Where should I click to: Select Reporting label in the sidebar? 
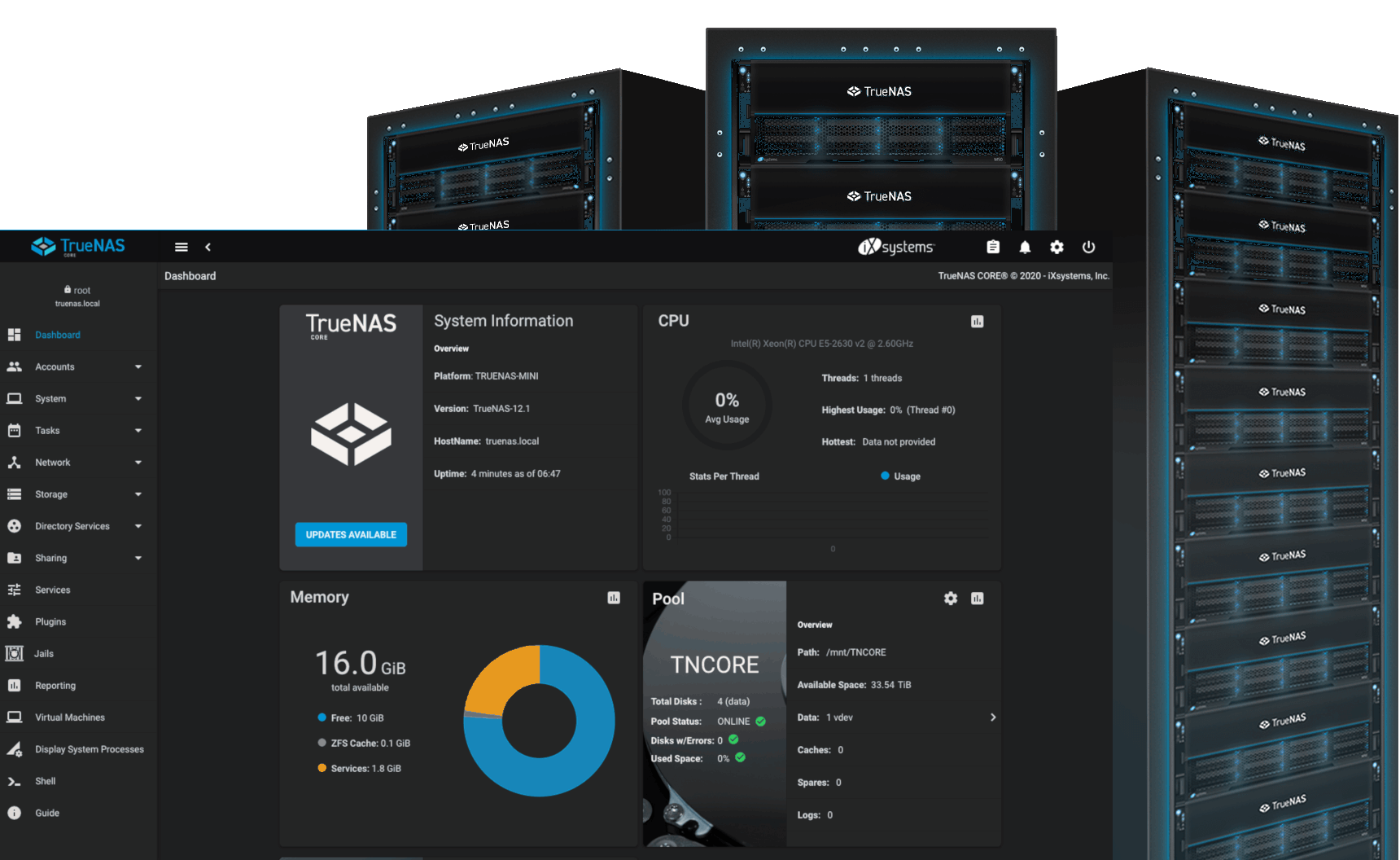tap(55, 686)
